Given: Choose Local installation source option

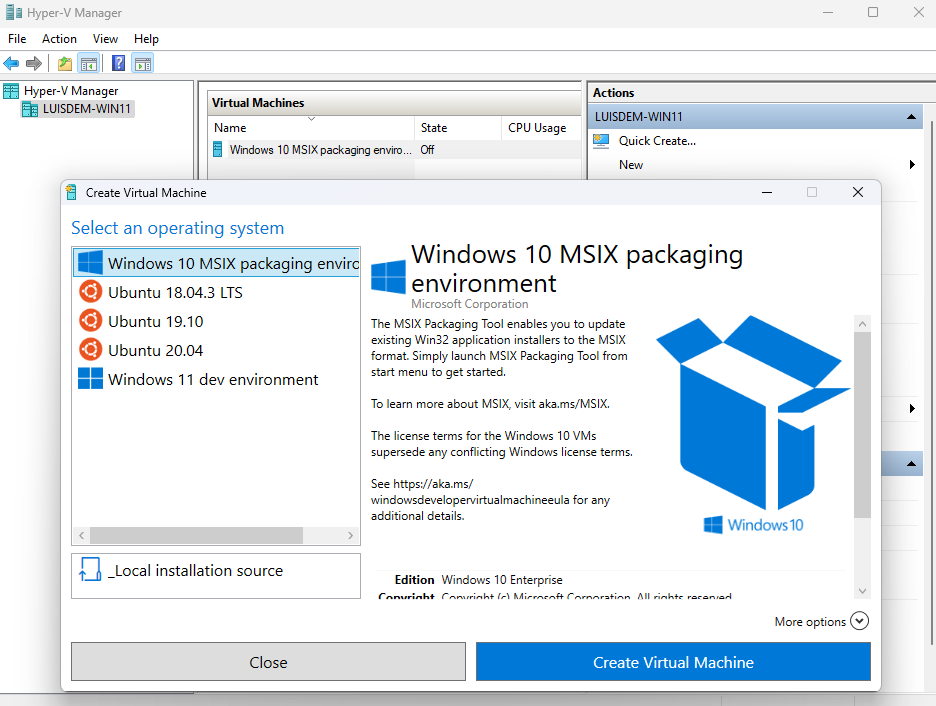Looking at the screenshot, I should click(216, 576).
